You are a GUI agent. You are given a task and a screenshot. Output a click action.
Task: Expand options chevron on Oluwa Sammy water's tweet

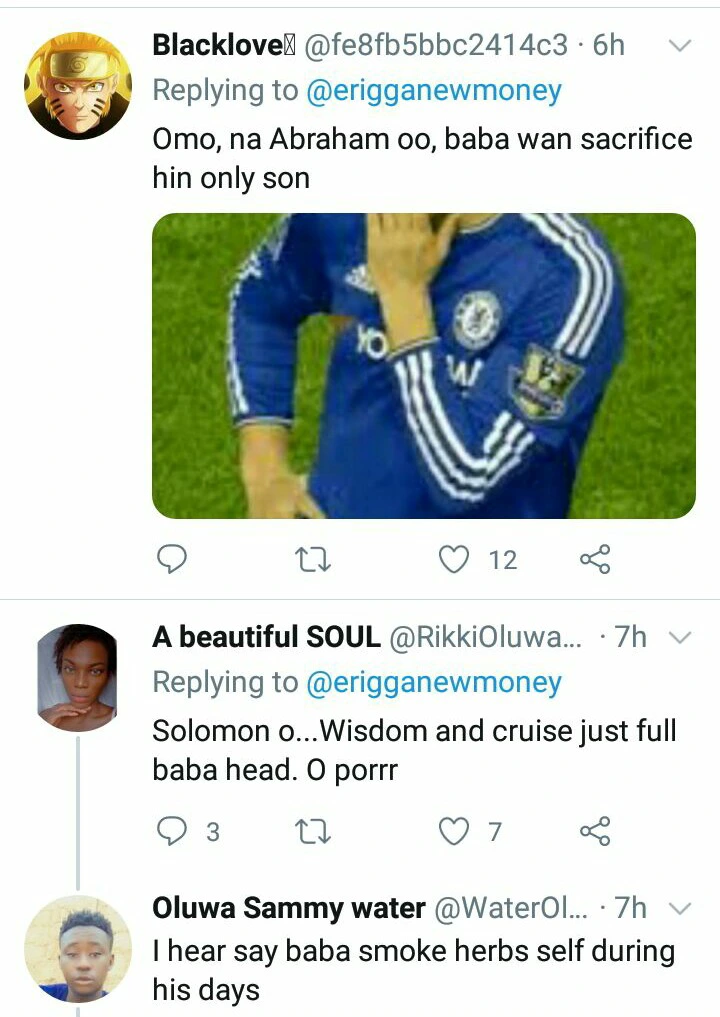679,909
